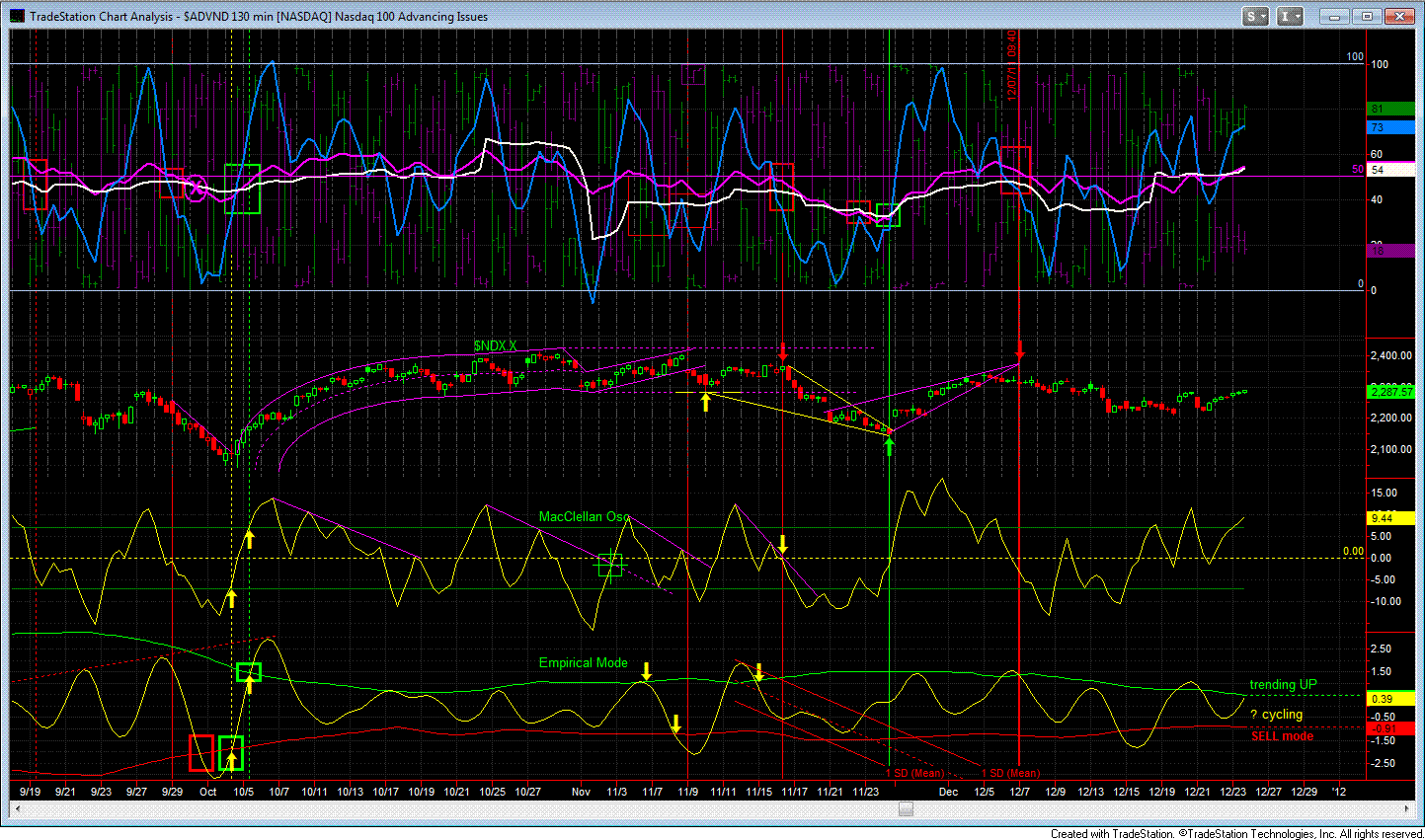Image resolution: width=1425 pixels, height=840 pixels.
Task: Click the 'SELL mode' annotation text
Action: [1282, 735]
